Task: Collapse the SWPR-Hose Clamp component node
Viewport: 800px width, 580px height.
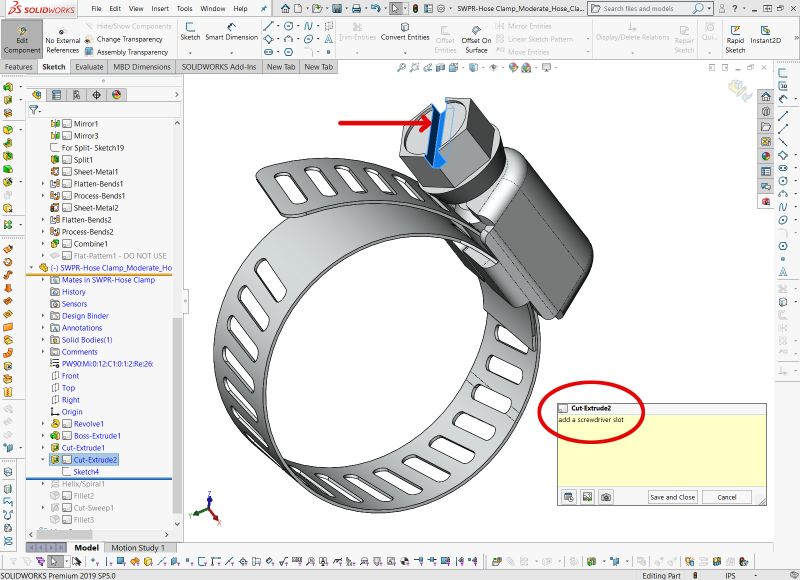Action: click(x=32, y=268)
